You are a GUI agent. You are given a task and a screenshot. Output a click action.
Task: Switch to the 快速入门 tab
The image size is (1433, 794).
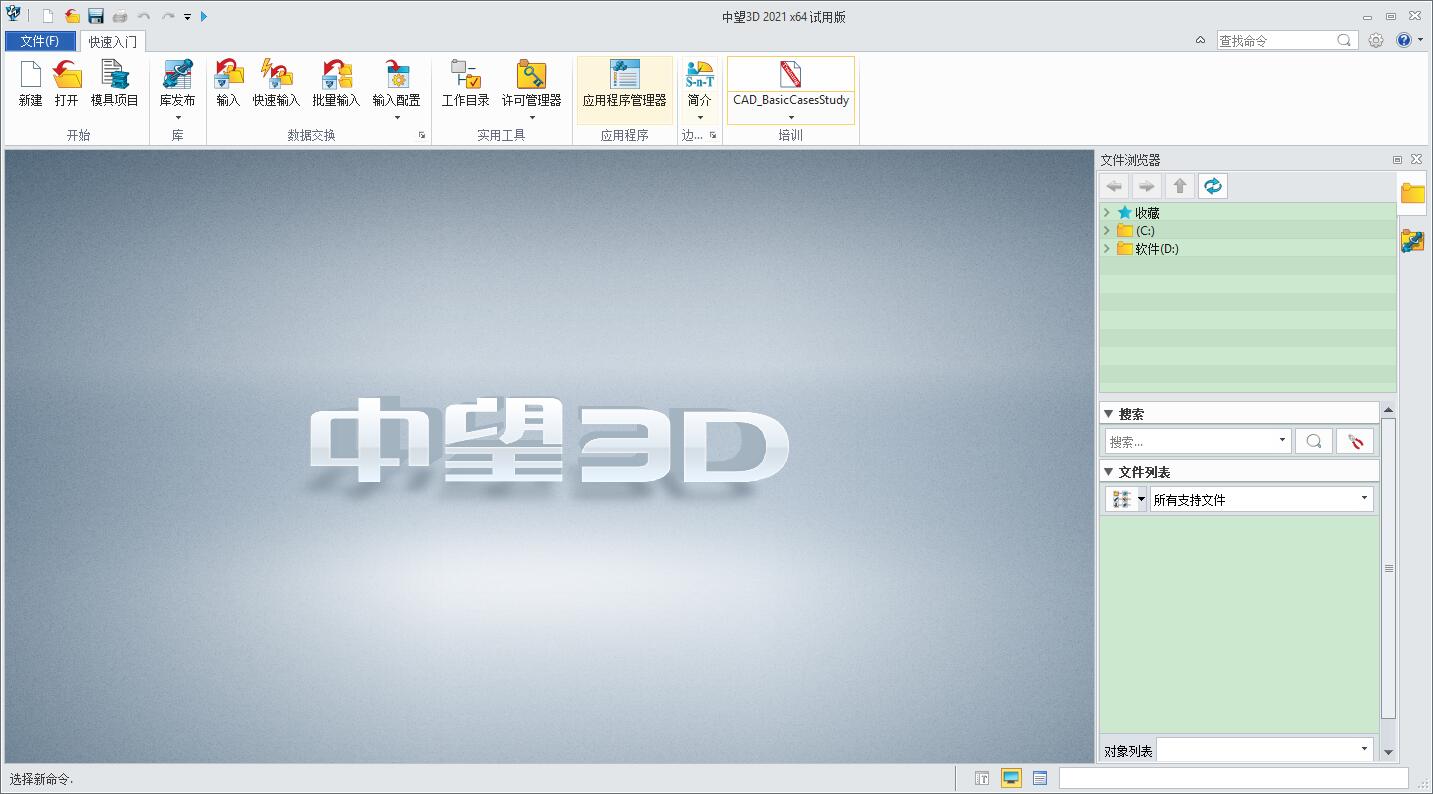[112, 42]
